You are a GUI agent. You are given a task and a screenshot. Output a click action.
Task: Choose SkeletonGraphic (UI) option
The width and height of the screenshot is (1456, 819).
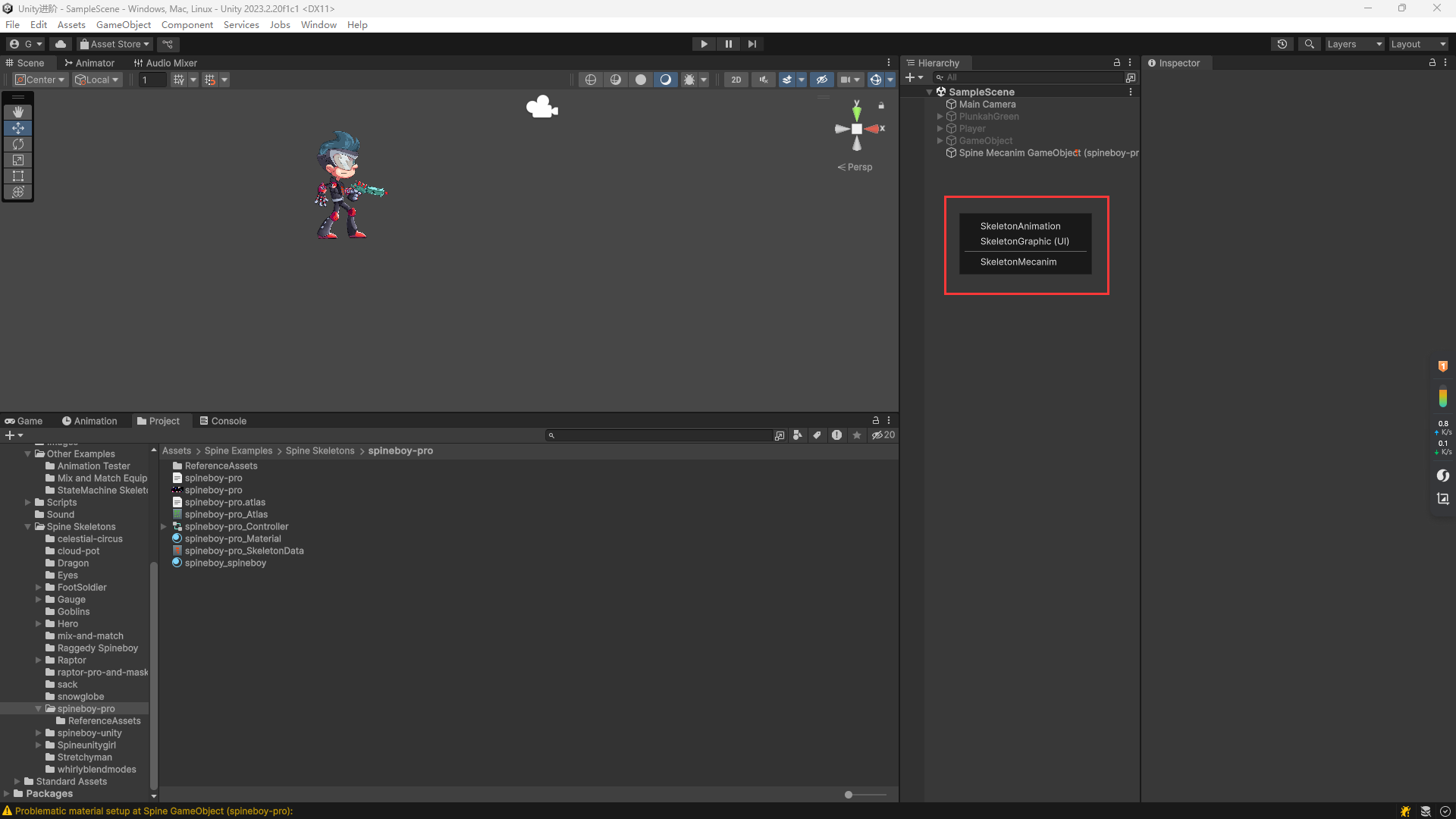(1025, 241)
